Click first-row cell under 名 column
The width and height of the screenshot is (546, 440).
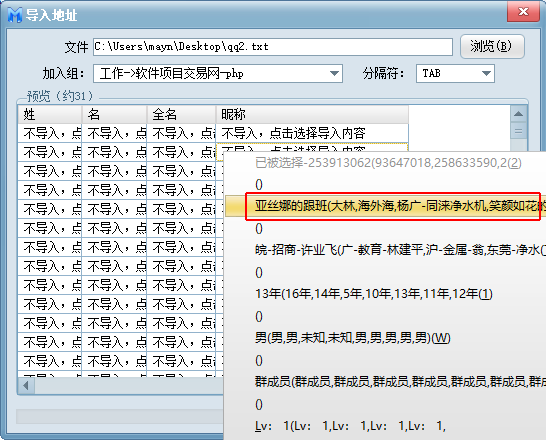pos(114,133)
